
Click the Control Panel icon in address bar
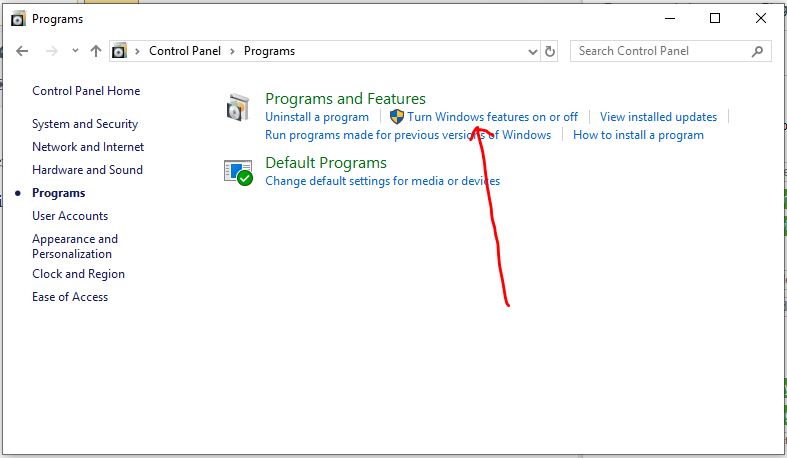(119, 51)
